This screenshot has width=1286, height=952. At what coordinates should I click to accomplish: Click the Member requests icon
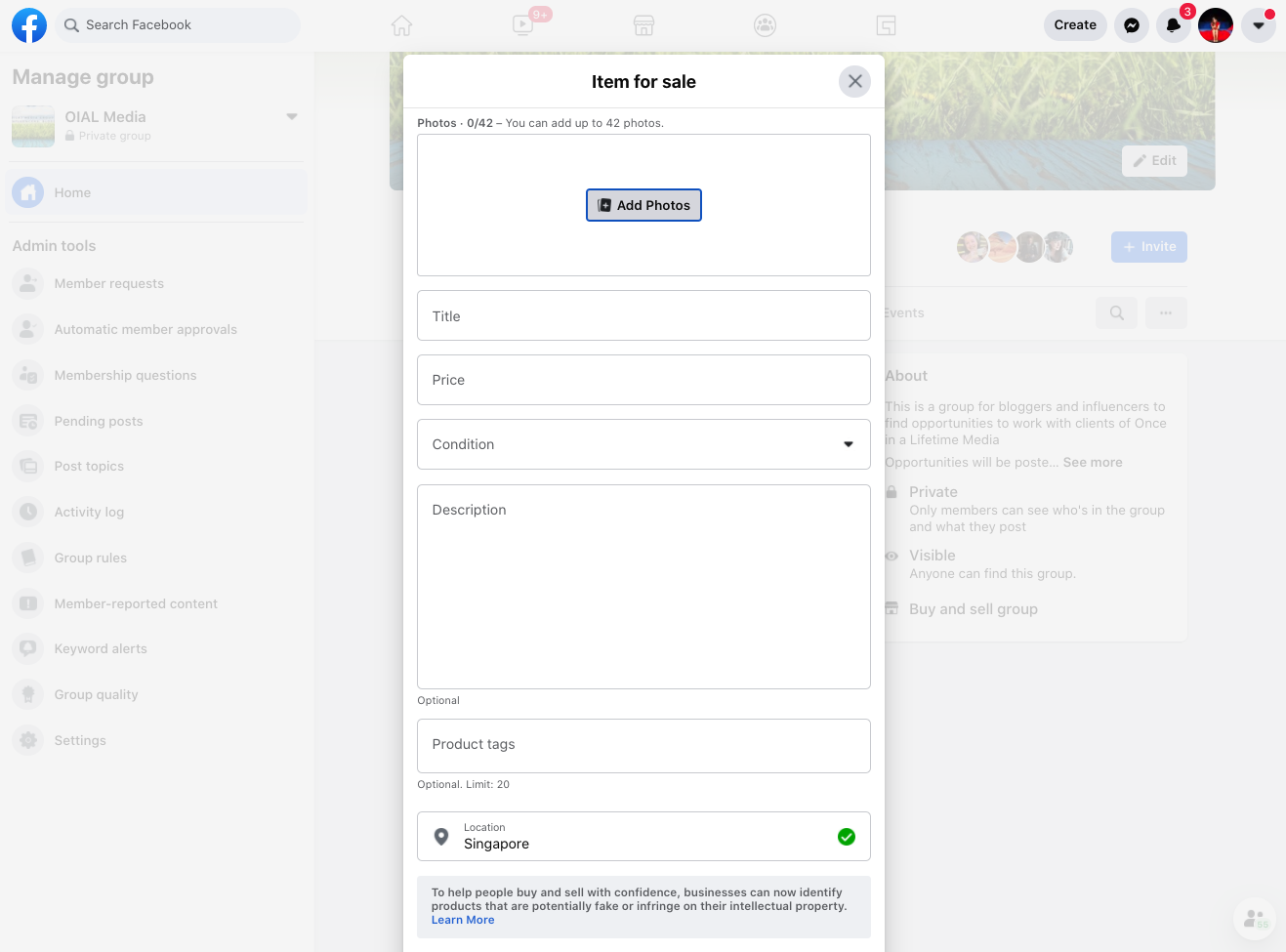coord(28,283)
